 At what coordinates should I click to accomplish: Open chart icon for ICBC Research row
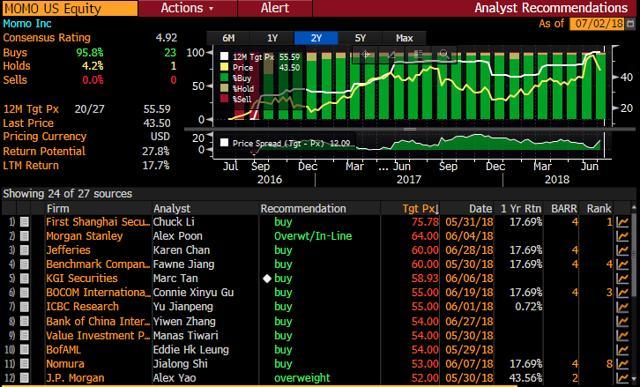(622, 307)
